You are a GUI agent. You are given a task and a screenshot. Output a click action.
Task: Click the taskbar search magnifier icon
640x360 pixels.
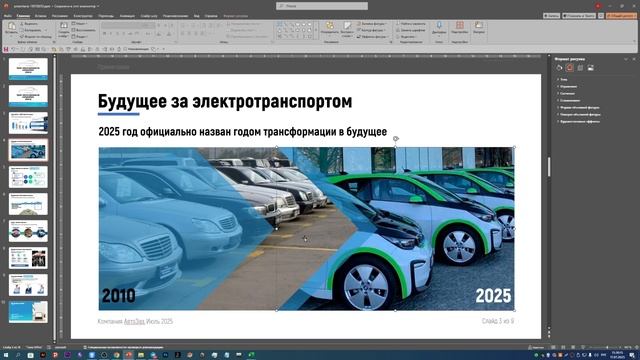click(x=18, y=355)
